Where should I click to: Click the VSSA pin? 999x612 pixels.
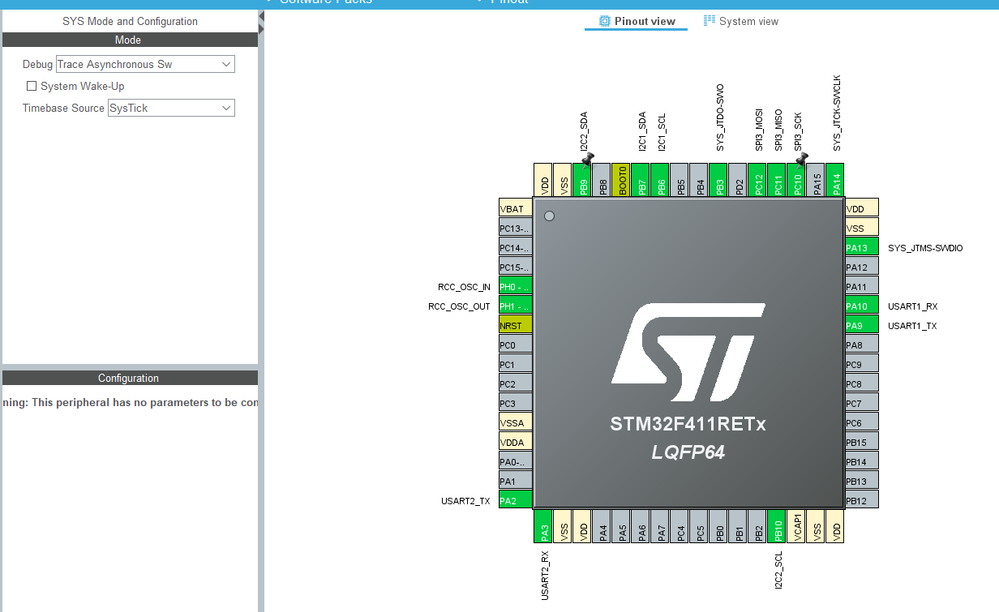tap(515, 422)
